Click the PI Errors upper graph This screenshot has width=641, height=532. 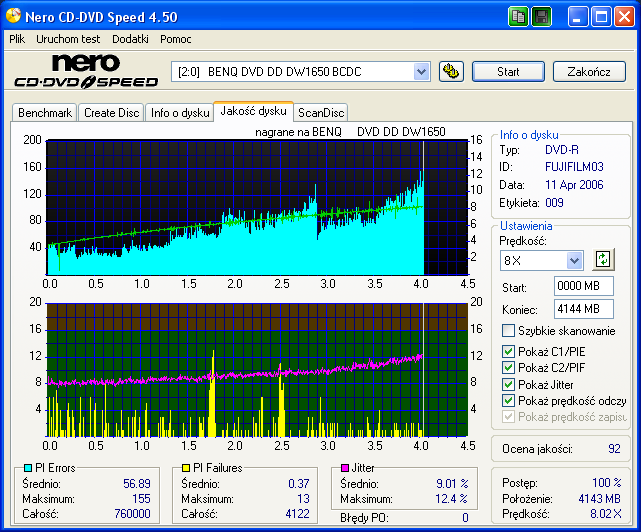[x=257, y=207]
